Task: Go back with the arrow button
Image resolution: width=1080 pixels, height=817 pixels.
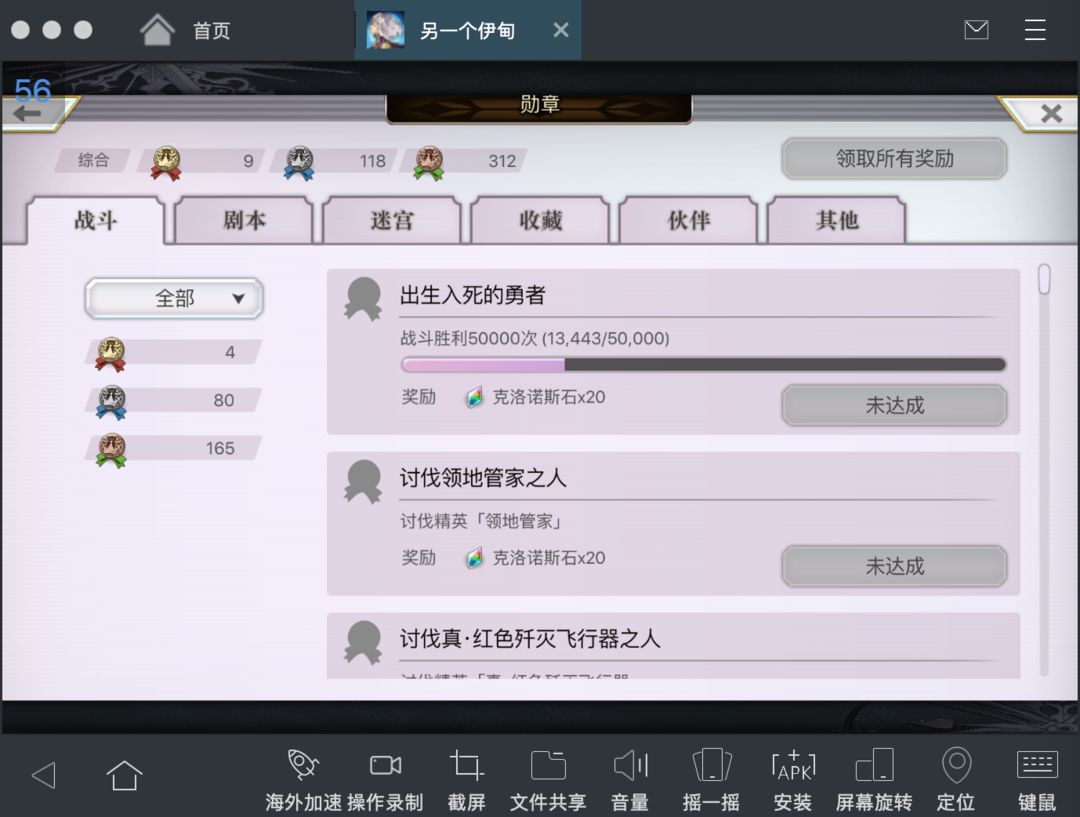Action: pos(28,114)
